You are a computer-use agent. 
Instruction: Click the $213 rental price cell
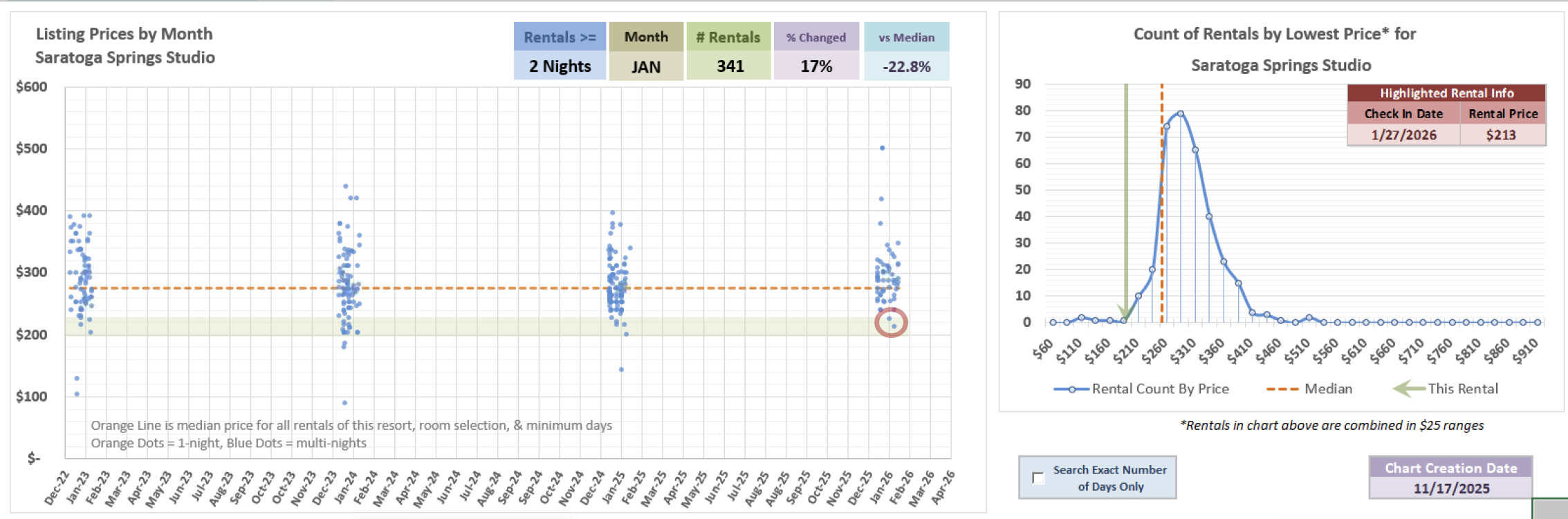1502,135
